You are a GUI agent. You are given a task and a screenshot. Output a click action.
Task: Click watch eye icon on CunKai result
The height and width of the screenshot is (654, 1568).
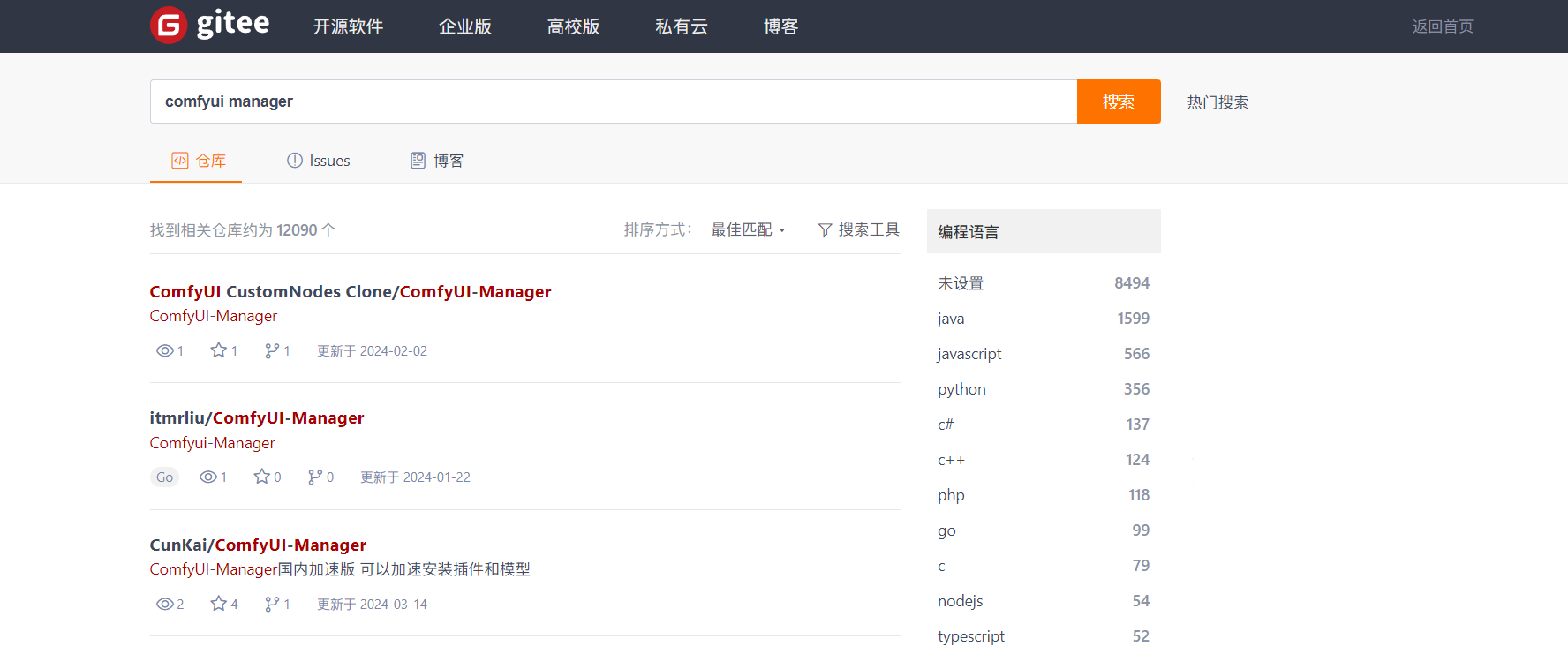pos(164,604)
